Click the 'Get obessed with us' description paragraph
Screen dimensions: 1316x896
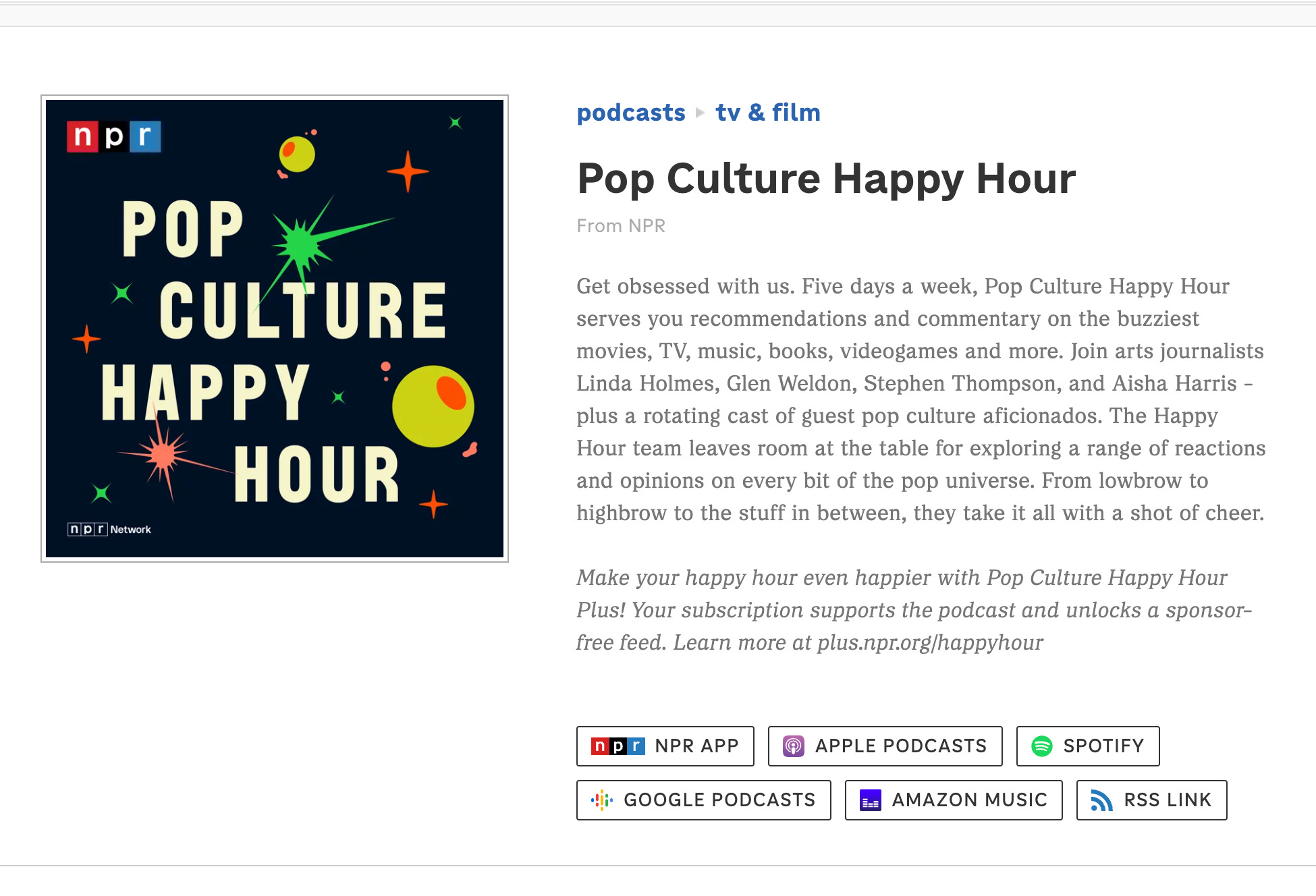click(921, 399)
